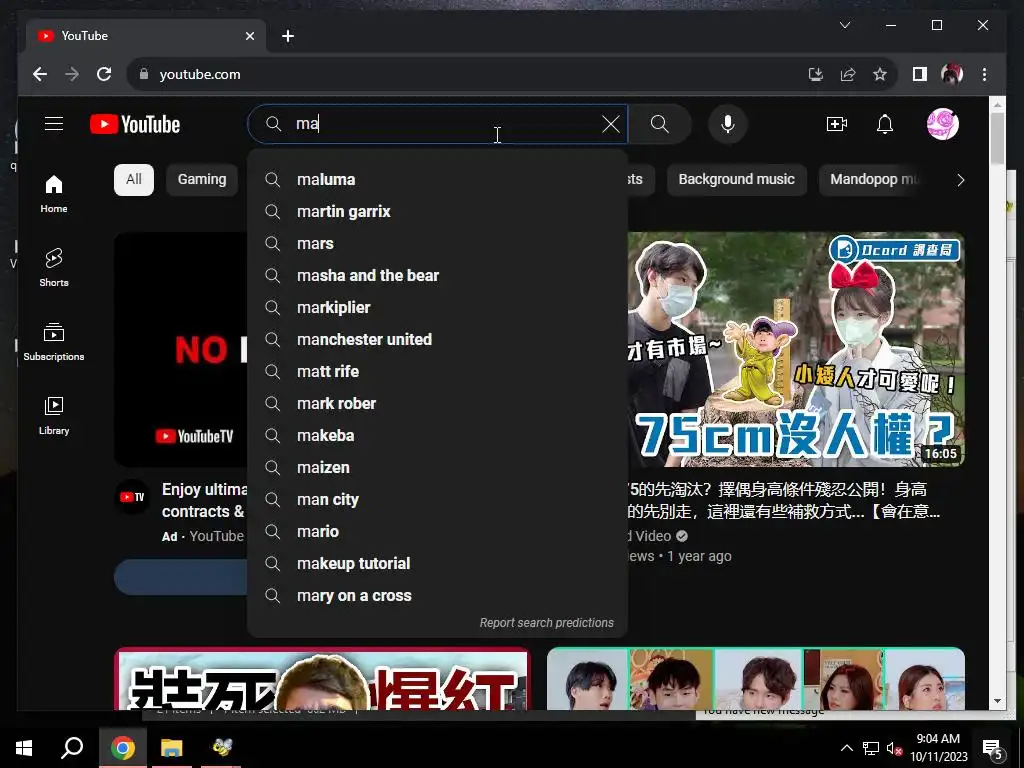The height and width of the screenshot is (768, 1024).
Task: Click the YouTube logo
Action: [x=135, y=124]
